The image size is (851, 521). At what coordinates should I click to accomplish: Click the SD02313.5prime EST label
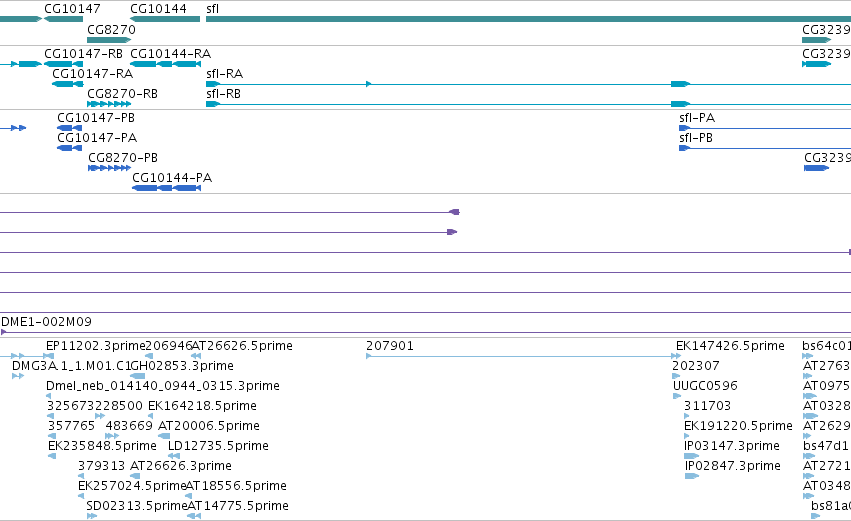pos(137,506)
